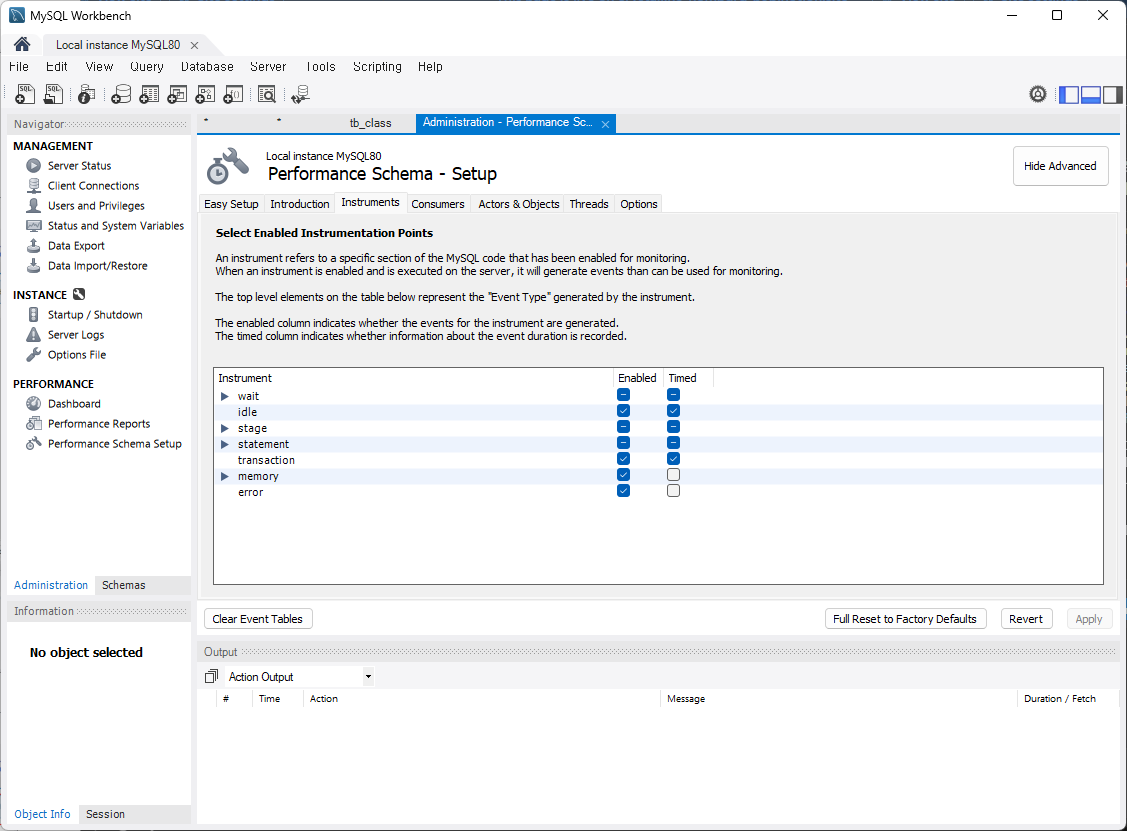Open SQL script file icon
Screen dimensions: 1127x831
click(53, 94)
